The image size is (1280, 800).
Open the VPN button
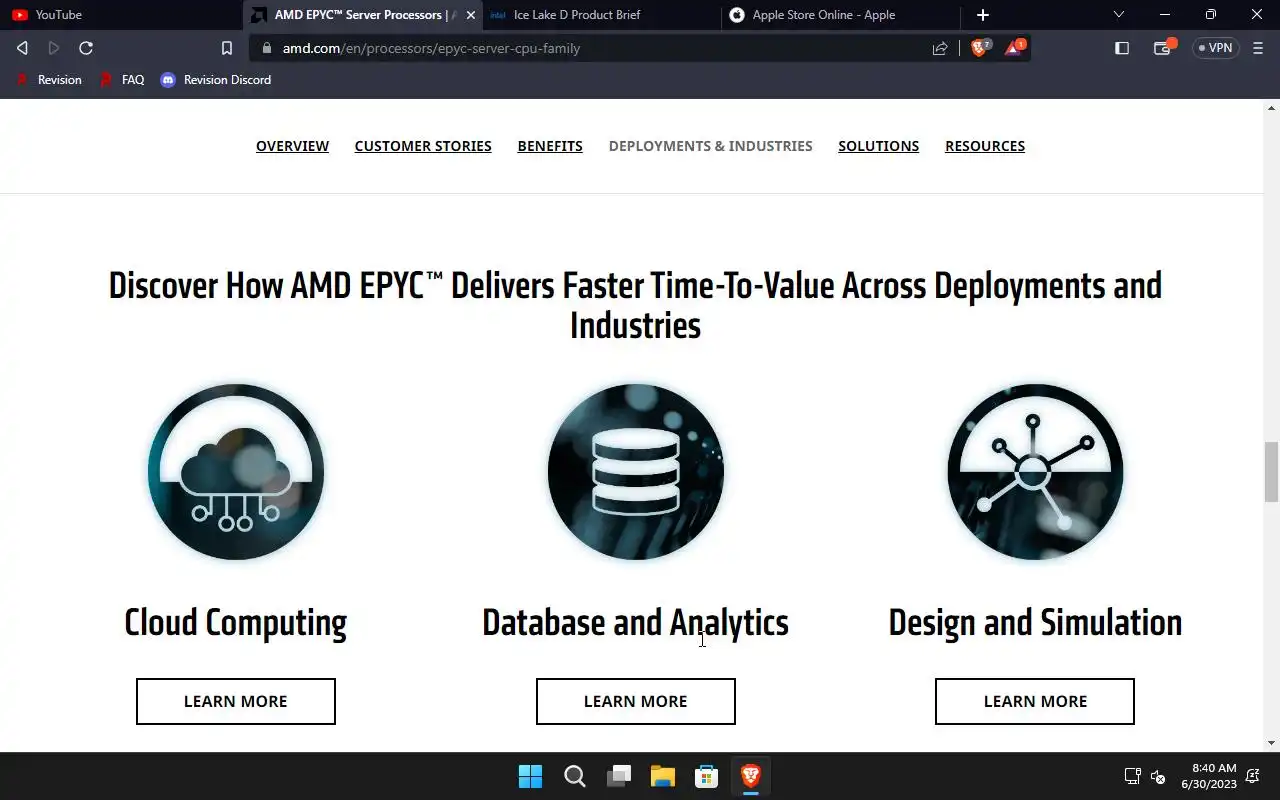[x=1216, y=48]
